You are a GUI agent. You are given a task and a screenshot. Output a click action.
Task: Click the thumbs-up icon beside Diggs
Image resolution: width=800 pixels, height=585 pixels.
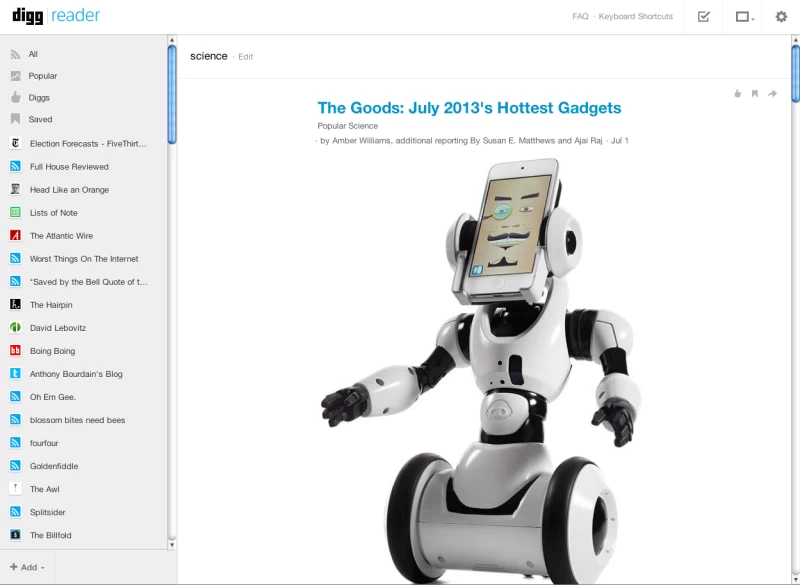pyautogui.click(x=15, y=98)
